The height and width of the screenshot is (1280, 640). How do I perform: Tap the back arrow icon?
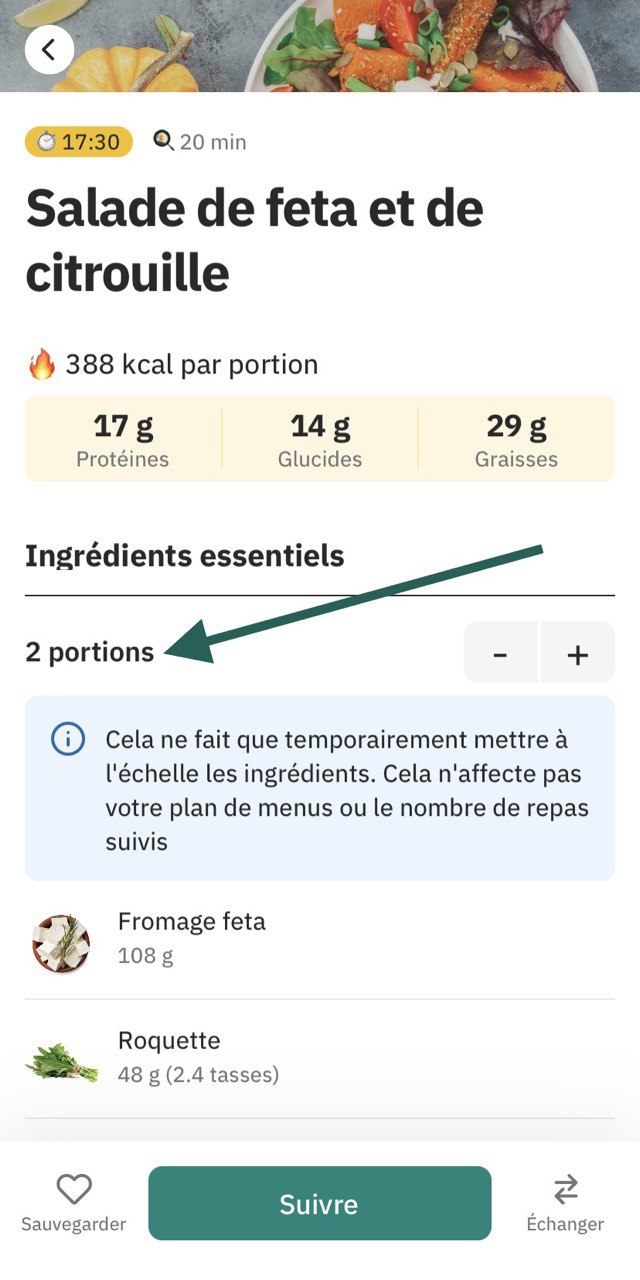[x=49, y=48]
